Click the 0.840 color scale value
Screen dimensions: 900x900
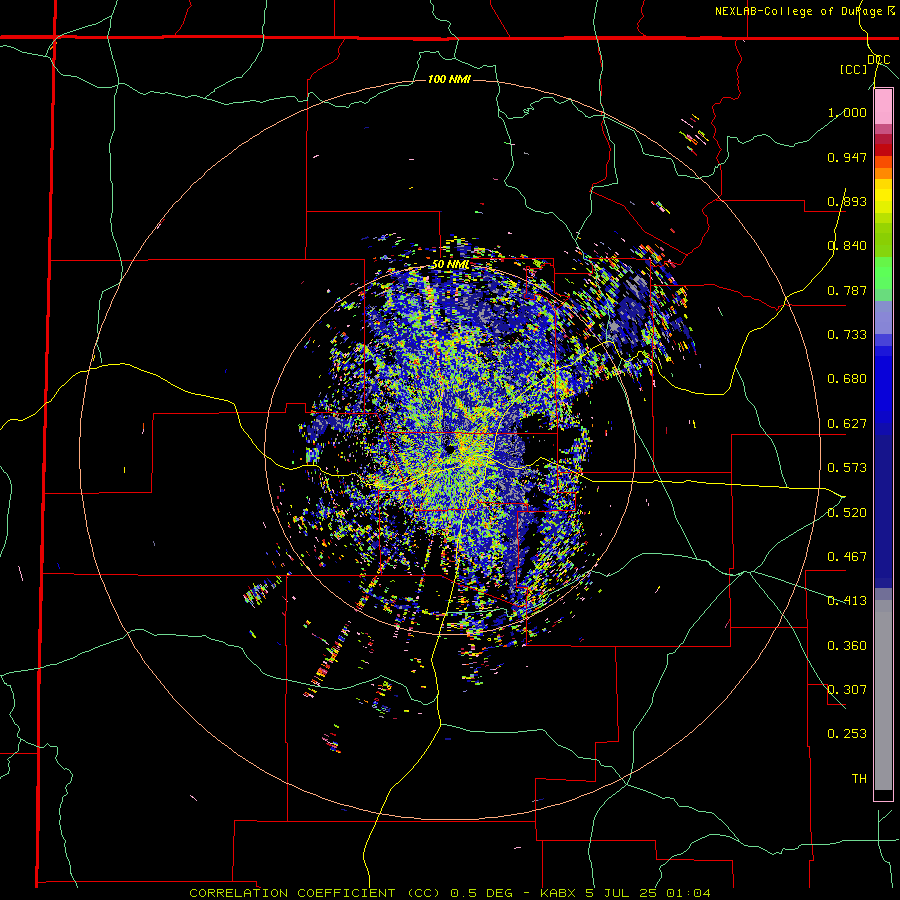pyautogui.click(x=847, y=246)
